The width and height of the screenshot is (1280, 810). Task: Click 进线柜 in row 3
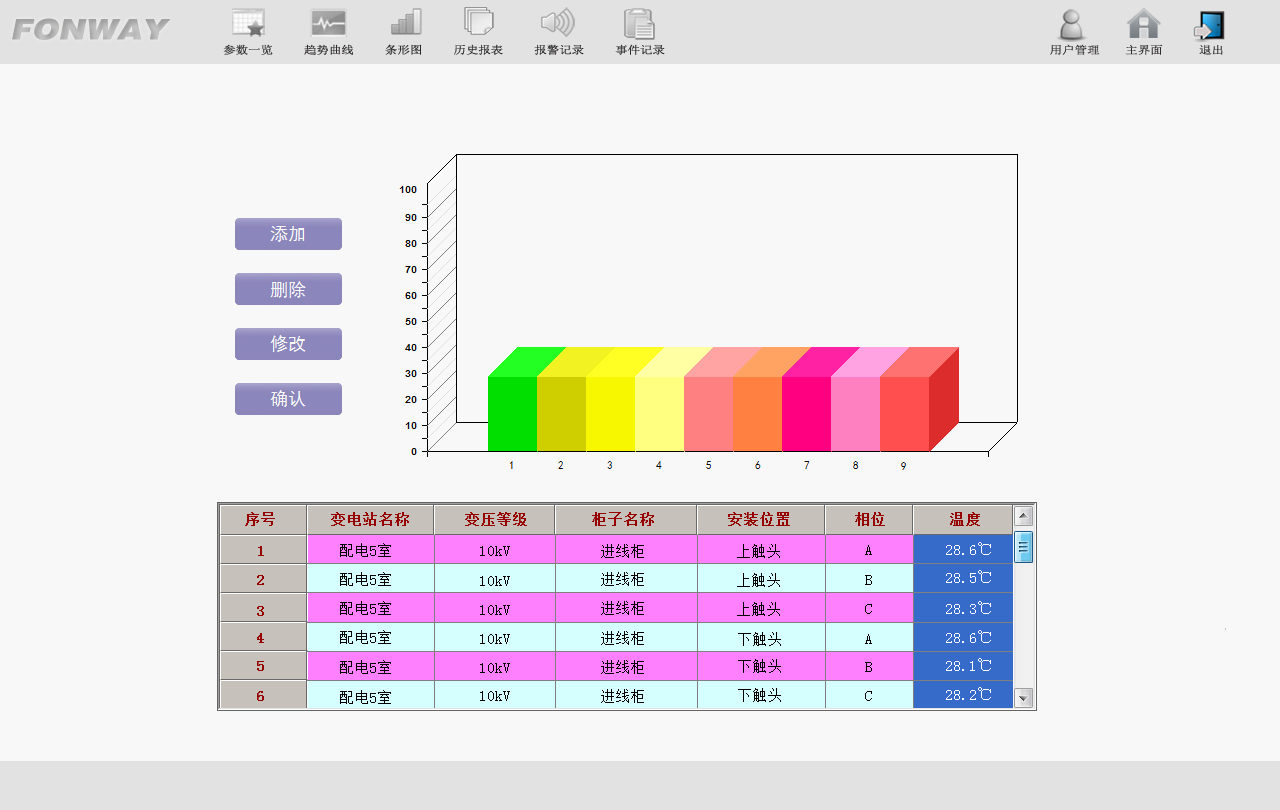(x=622, y=608)
